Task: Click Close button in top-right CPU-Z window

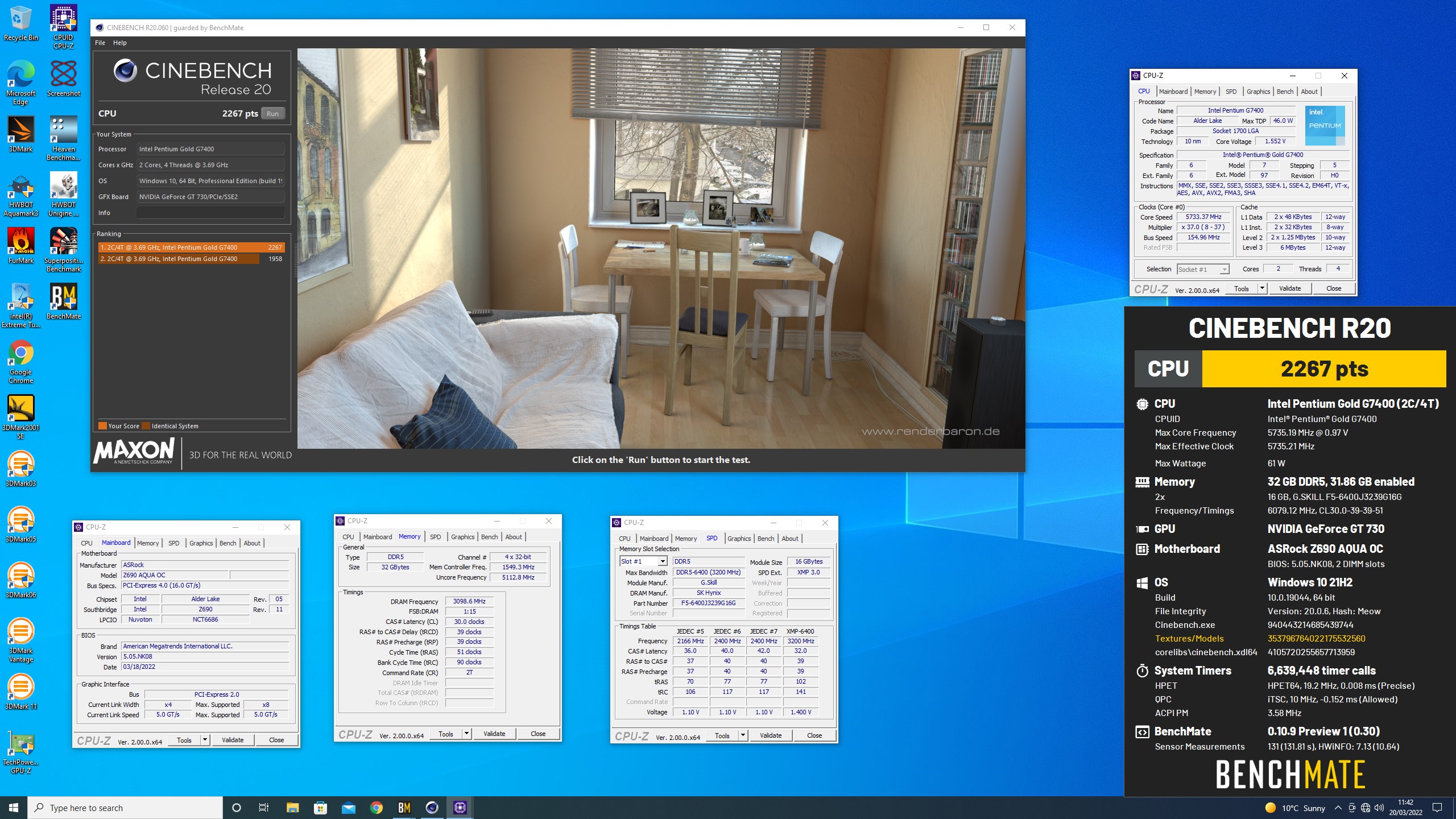Action: point(1334,288)
